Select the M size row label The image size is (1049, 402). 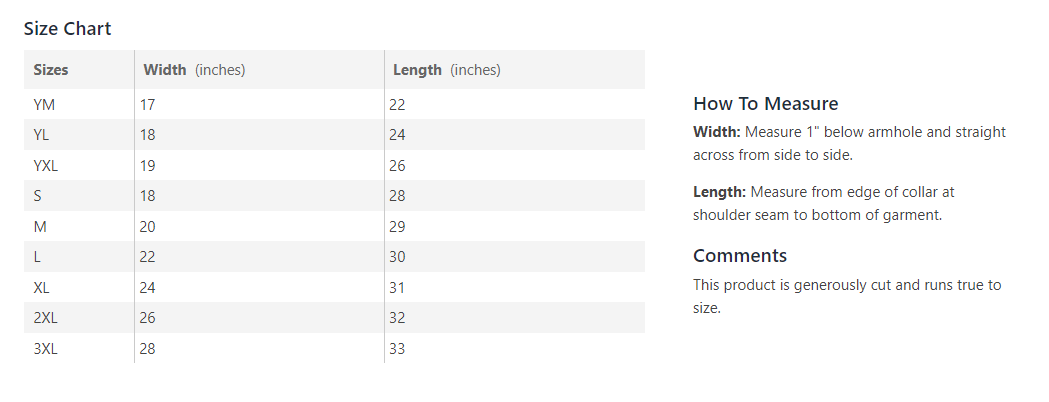click(x=40, y=227)
